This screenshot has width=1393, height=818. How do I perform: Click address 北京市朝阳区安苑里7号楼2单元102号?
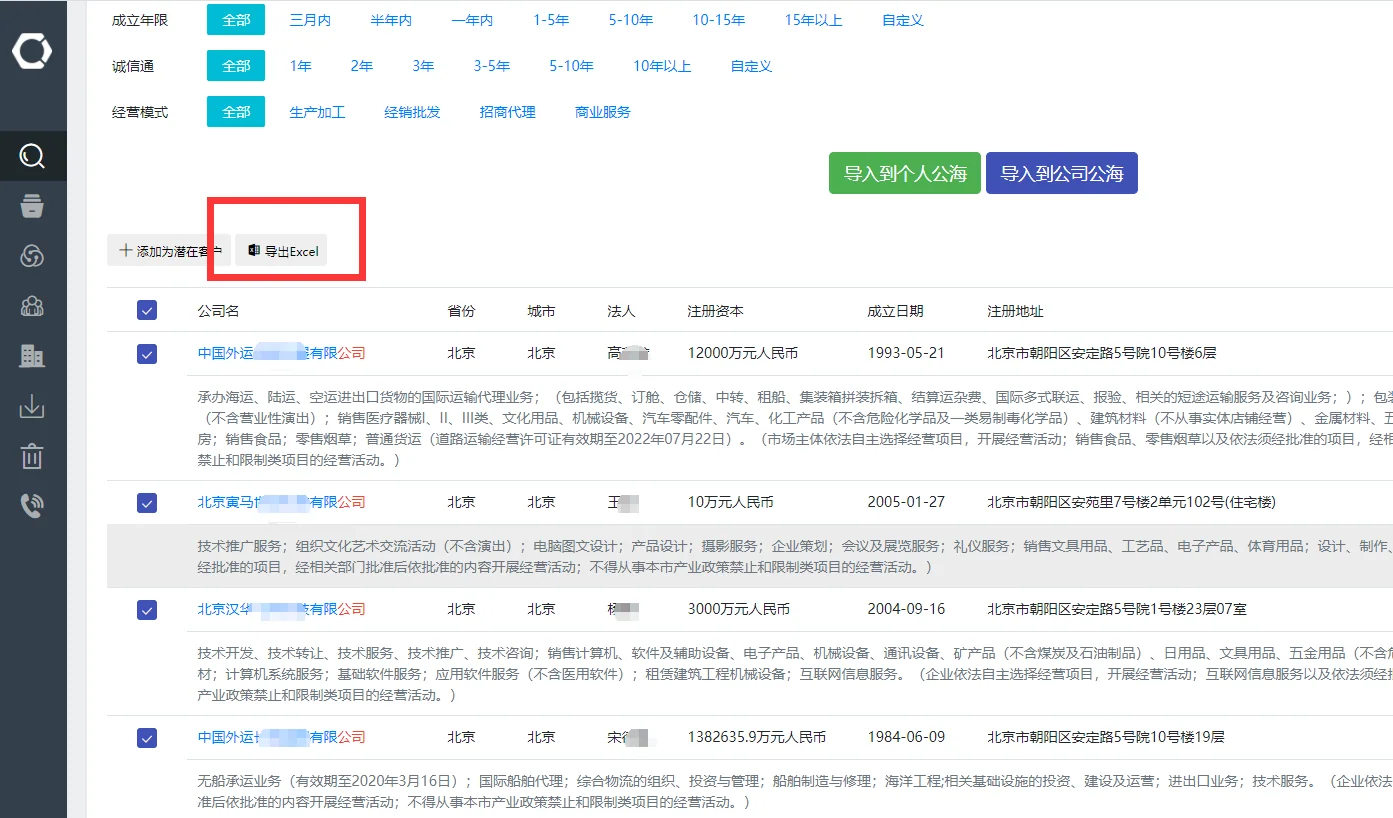[x=1131, y=502]
